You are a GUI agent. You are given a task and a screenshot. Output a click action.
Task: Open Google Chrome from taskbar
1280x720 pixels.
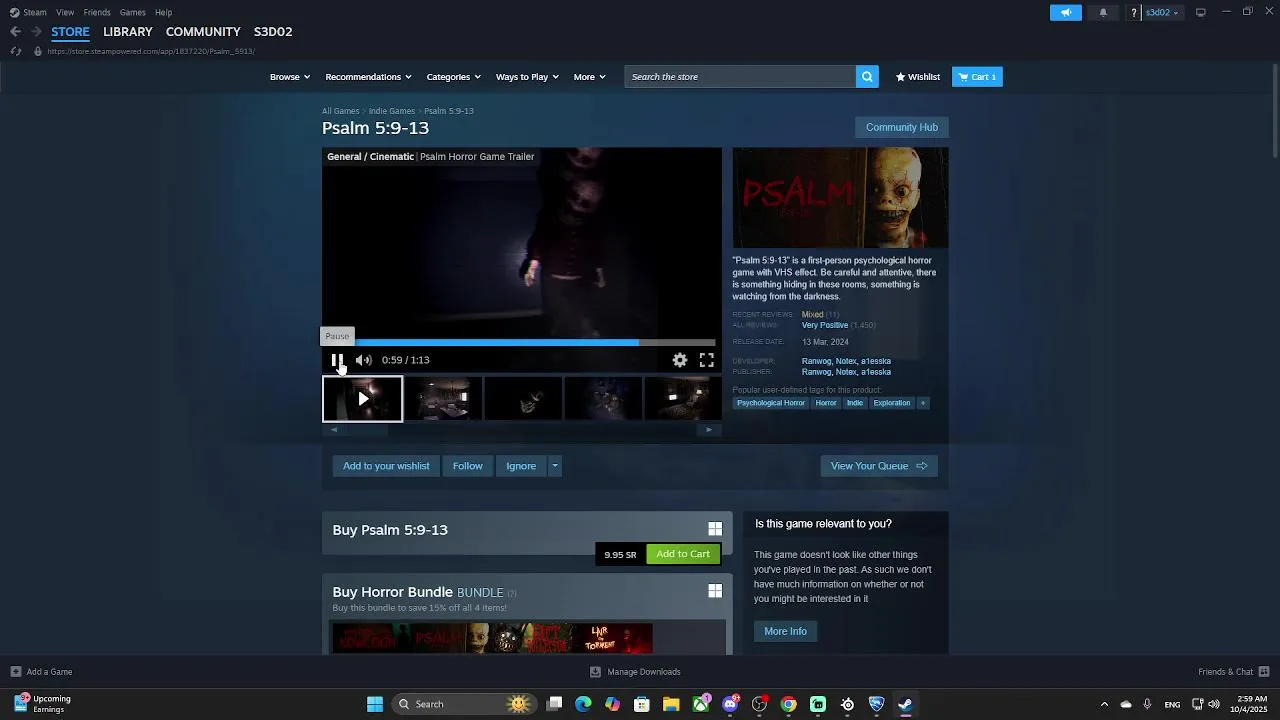coord(789,704)
